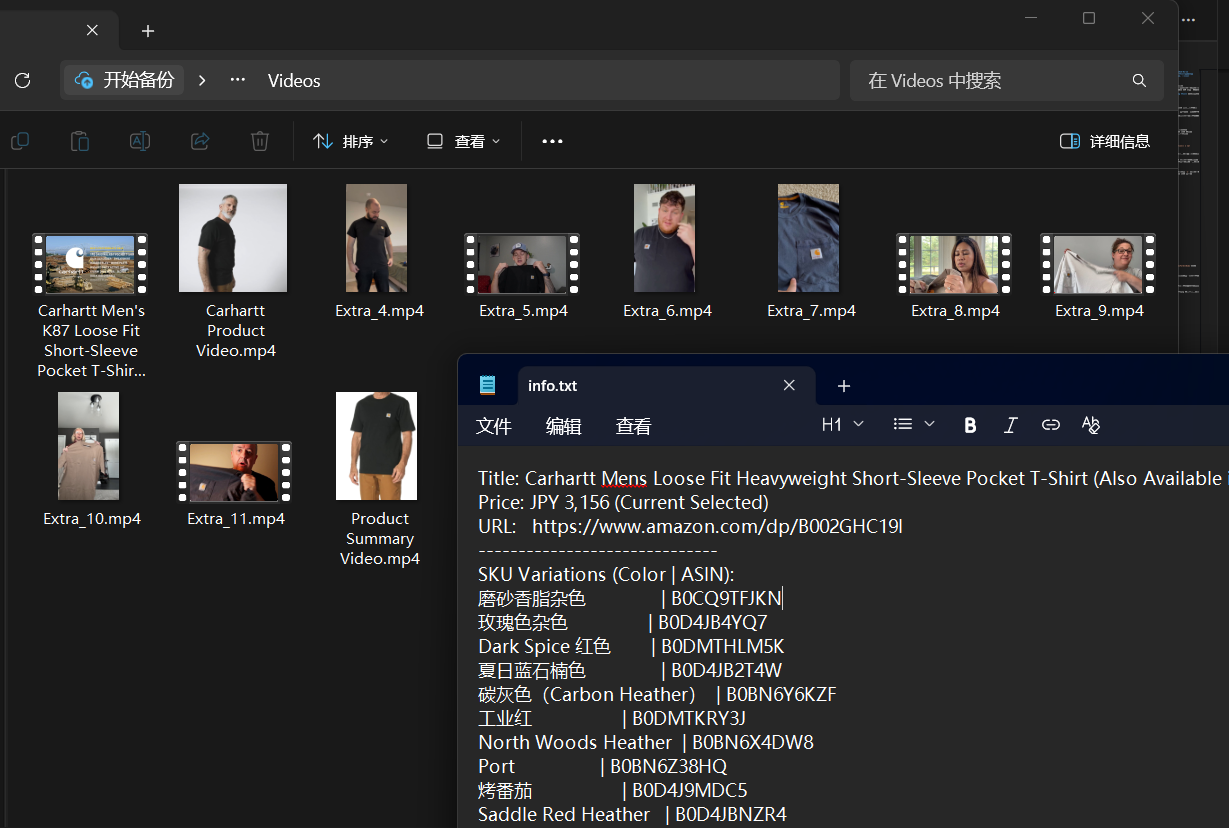Open the 编辑 menu in Notepad
This screenshot has height=828, width=1229.
point(564,427)
